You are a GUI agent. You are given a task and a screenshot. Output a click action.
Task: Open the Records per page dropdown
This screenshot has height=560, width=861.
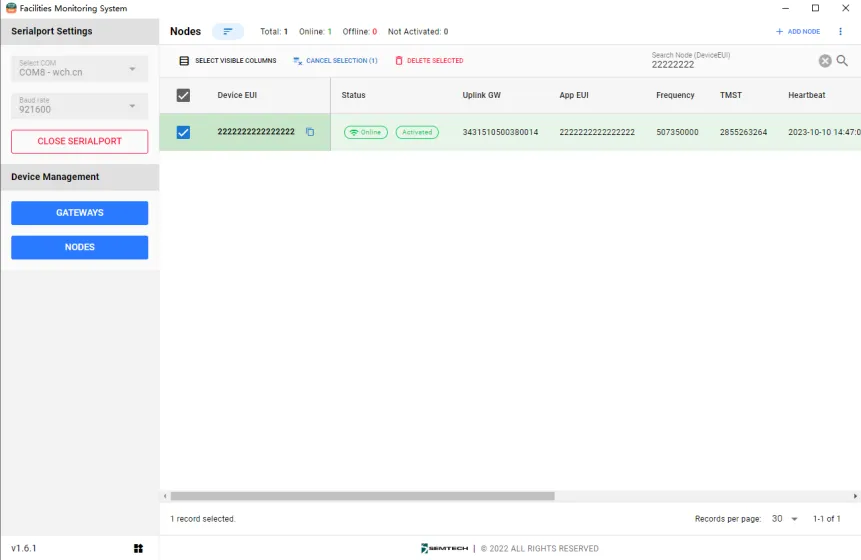point(784,519)
